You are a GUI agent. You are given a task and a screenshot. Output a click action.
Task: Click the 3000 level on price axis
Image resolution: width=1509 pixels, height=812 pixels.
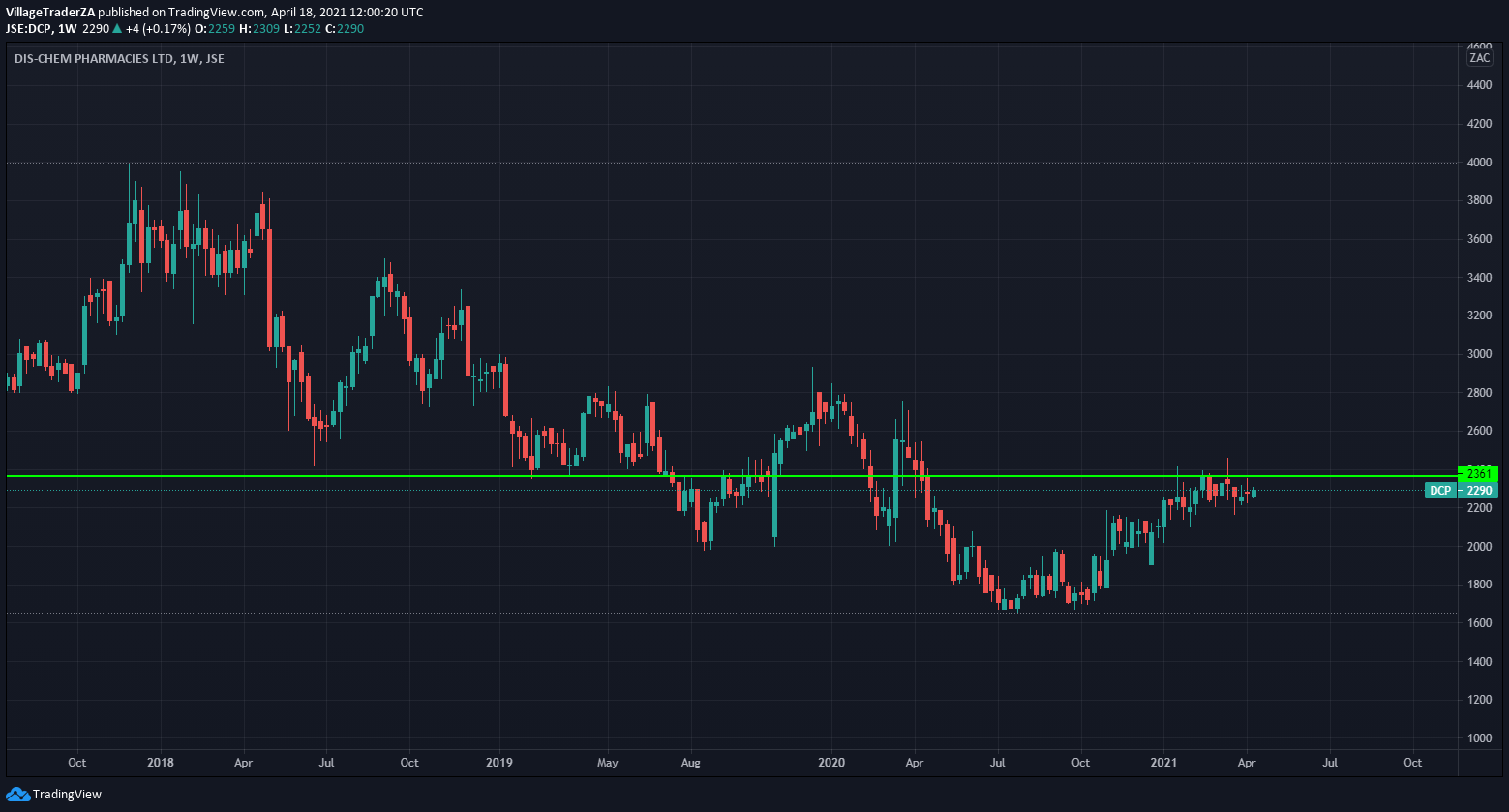[1479, 354]
